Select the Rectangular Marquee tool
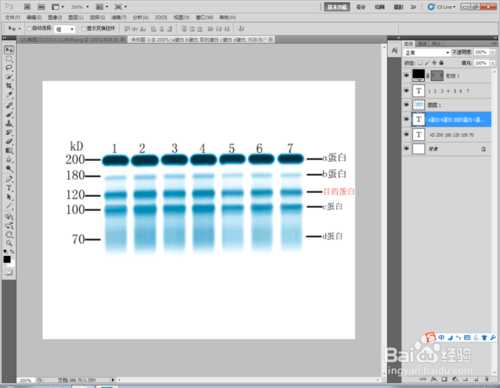The width and height of the screenshot is (500, 388). 9,59
